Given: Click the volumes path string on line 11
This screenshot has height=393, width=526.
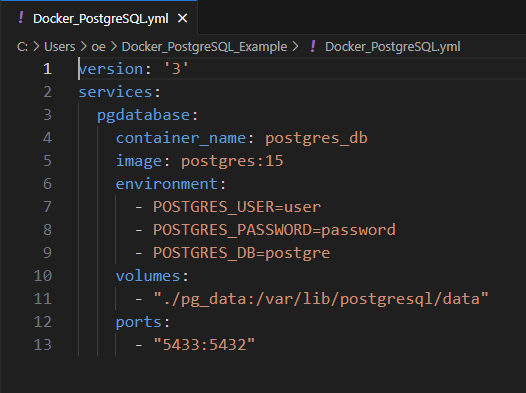Looking at the screenshot, I should (x=321, y=299).
